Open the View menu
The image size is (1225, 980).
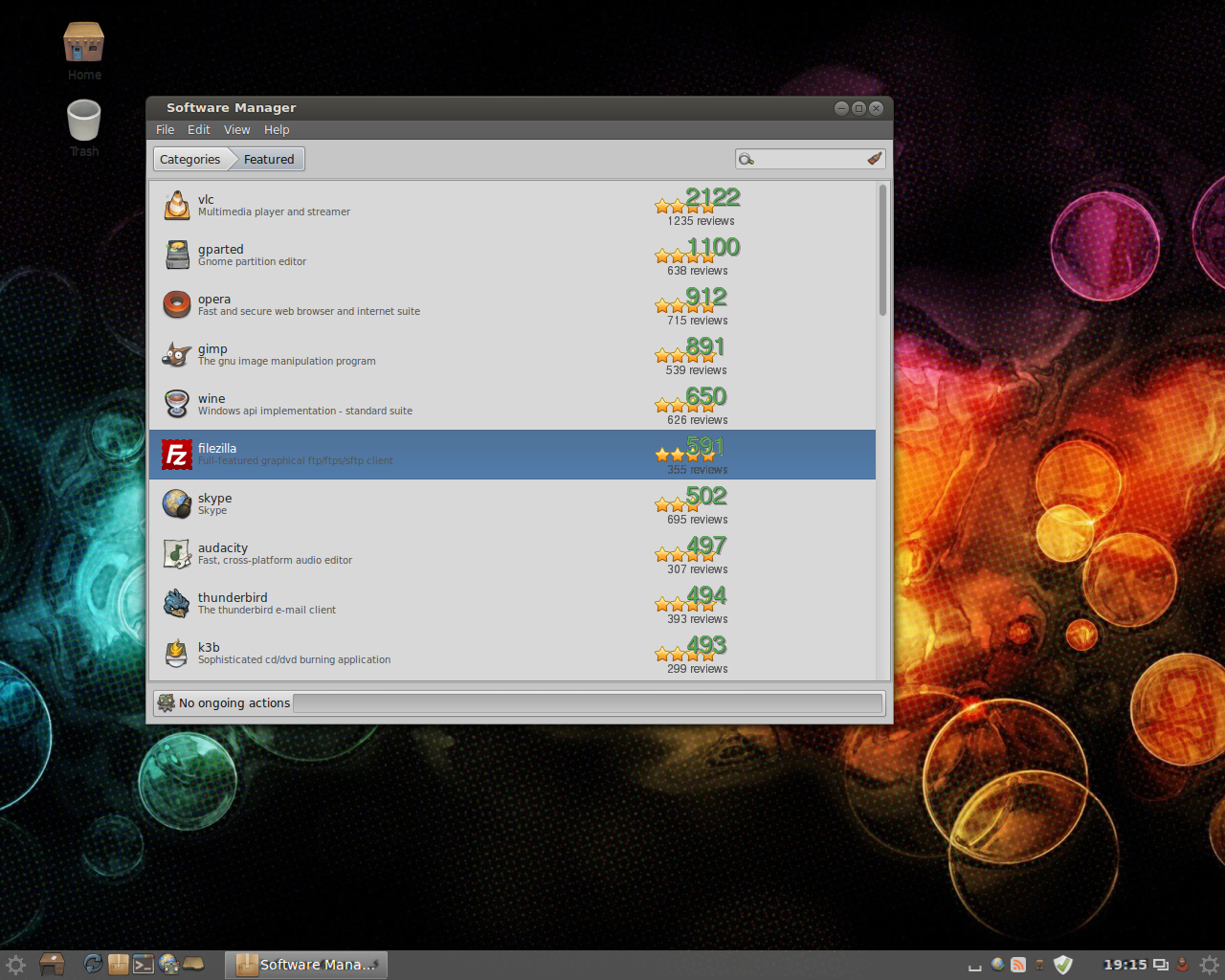tap(237, 130)
